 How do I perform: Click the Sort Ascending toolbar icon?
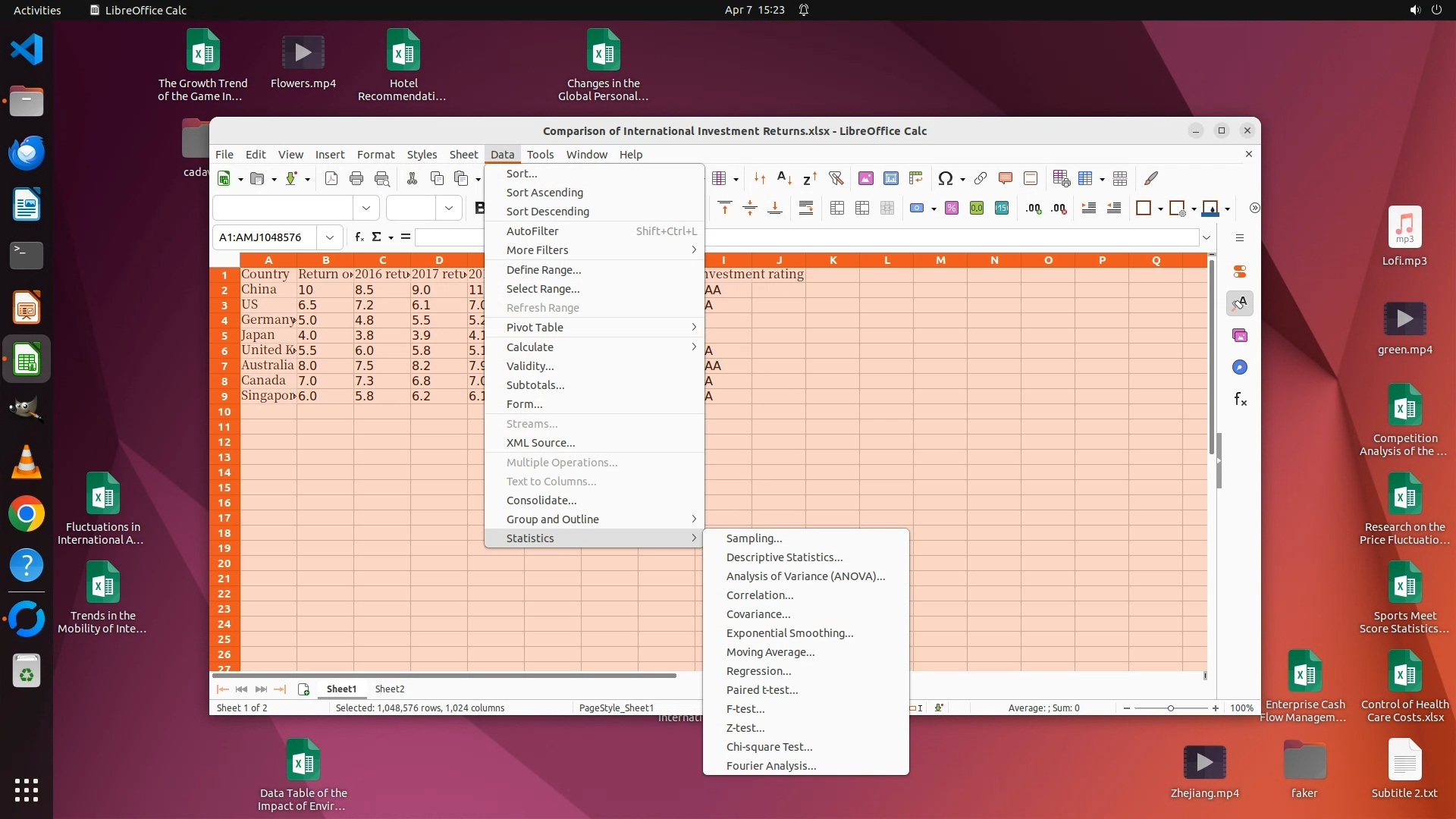tap(785, 178)
